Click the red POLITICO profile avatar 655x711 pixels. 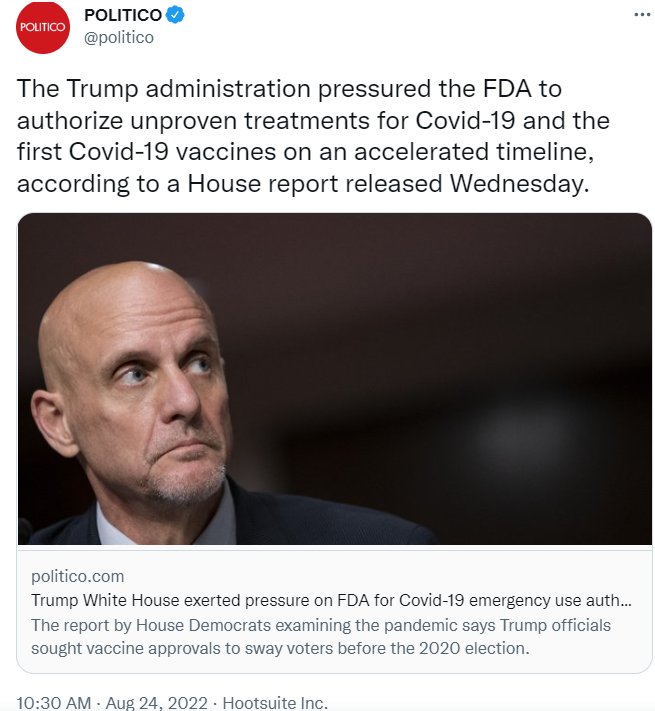43,28
